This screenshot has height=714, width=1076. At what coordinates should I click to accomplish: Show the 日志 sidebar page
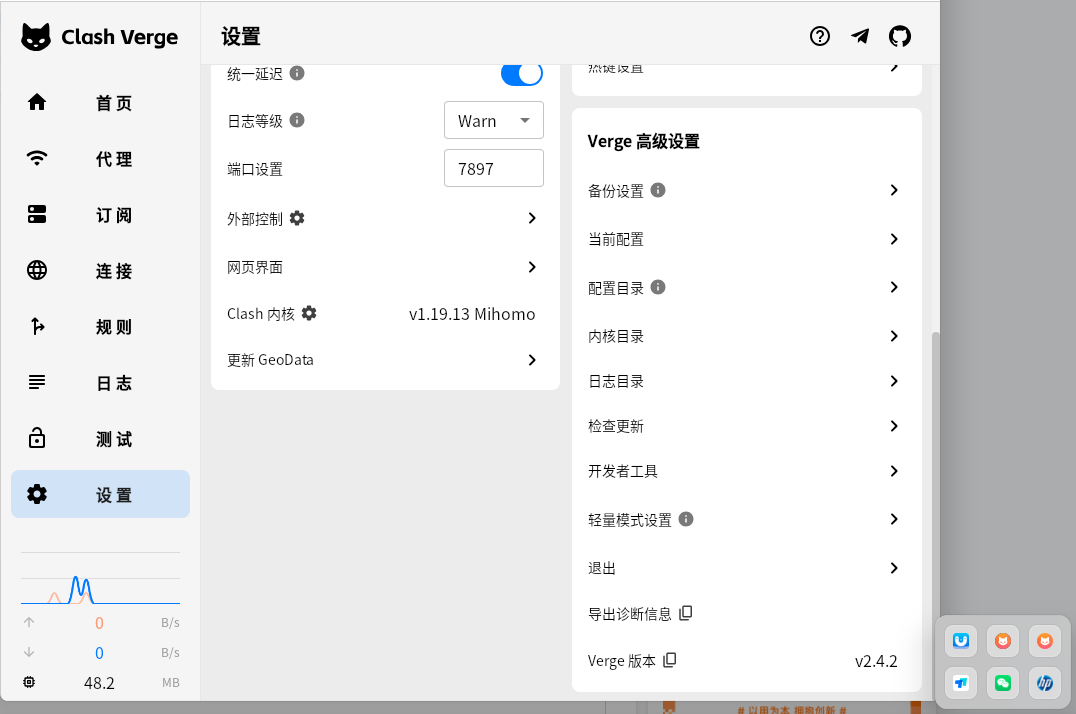click(100, 383)
